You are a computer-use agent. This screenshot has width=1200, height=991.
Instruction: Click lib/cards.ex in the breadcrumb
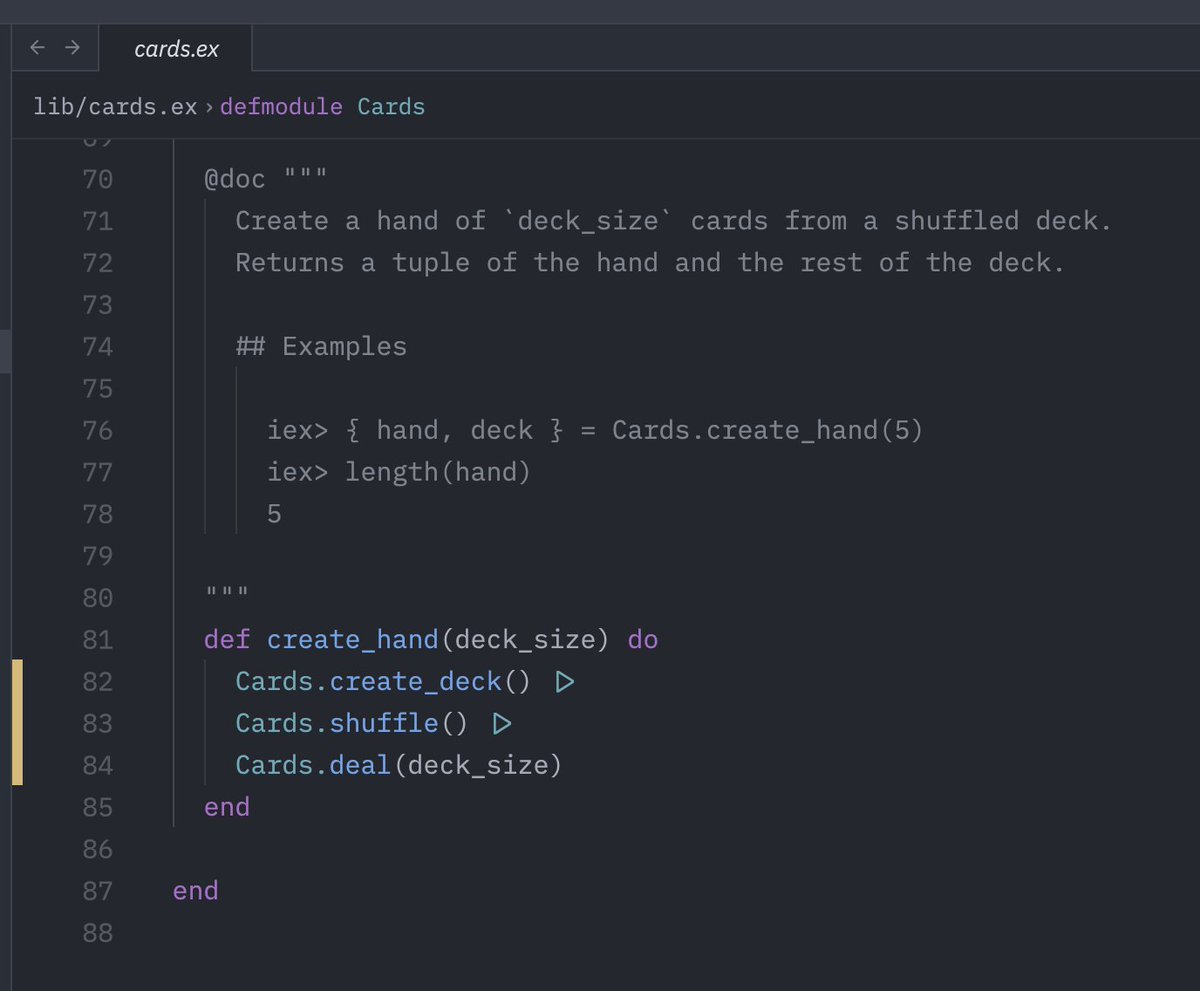pyautogui.click(x=115, y=106)
